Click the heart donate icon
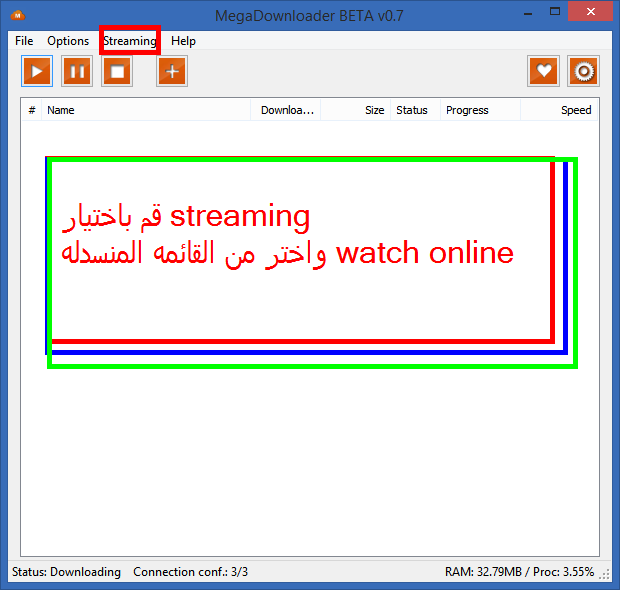Image resolution: width=620 pixels, height=590 pixels. 543,71
